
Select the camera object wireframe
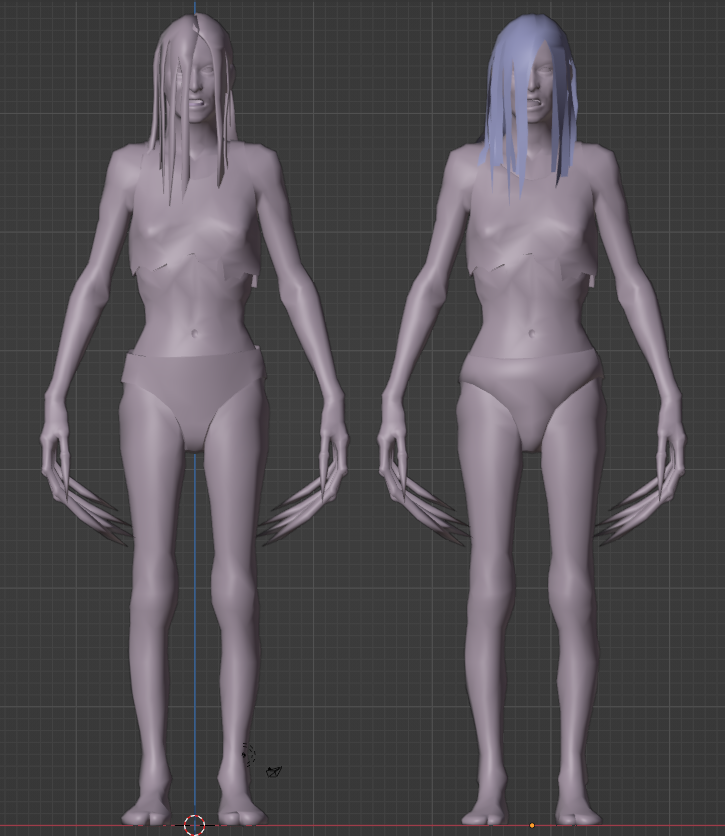[274, 771]
